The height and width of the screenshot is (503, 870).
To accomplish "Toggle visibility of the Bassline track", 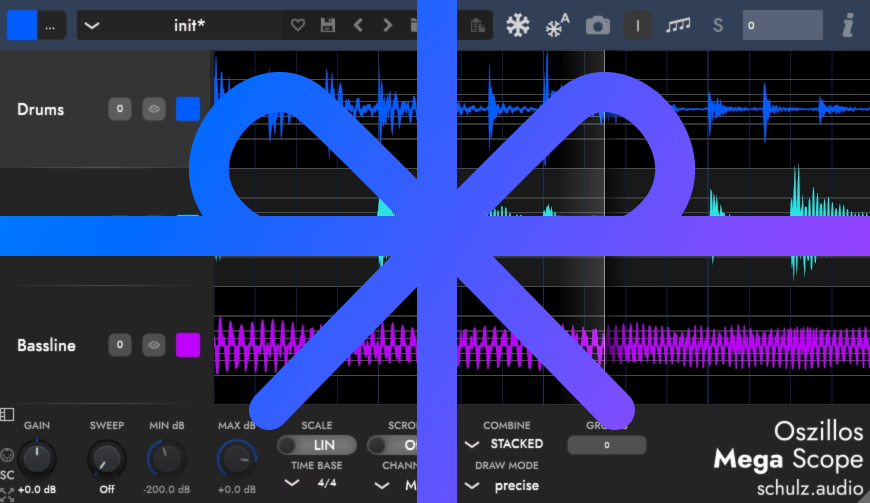I will tap(153, 345).
